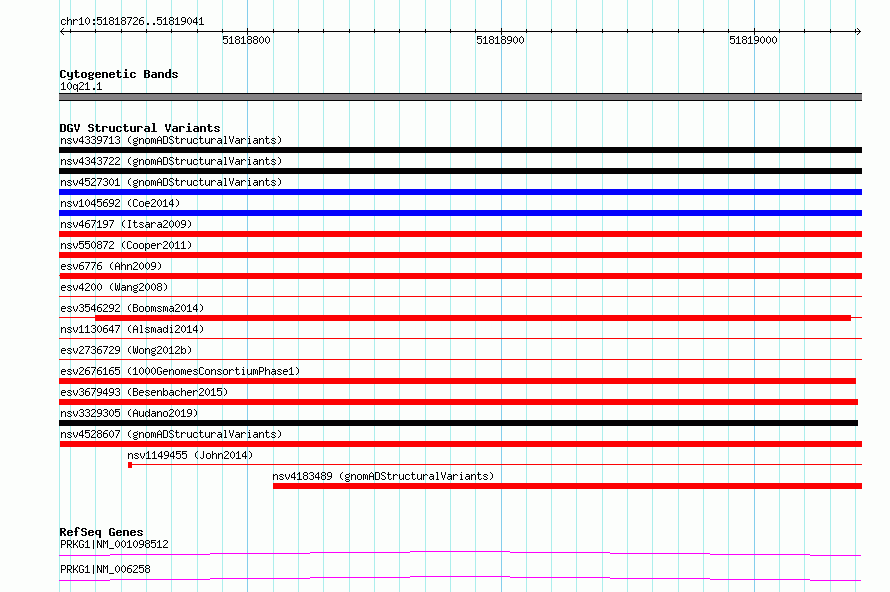
Task: Click the nsv4339713 variant label
Action: (x=171, y=140)
